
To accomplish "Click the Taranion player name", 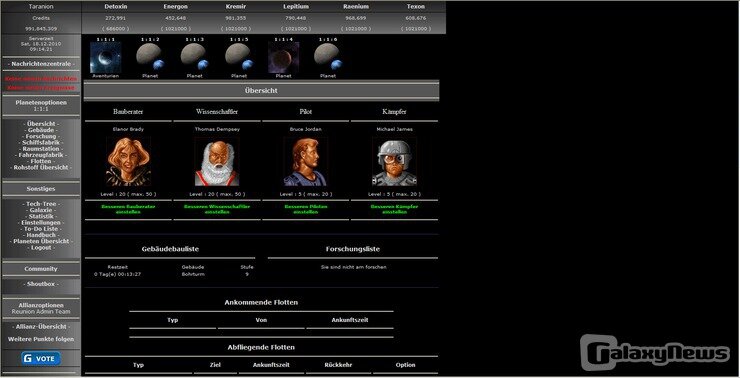I will click(x=41, y=7).
